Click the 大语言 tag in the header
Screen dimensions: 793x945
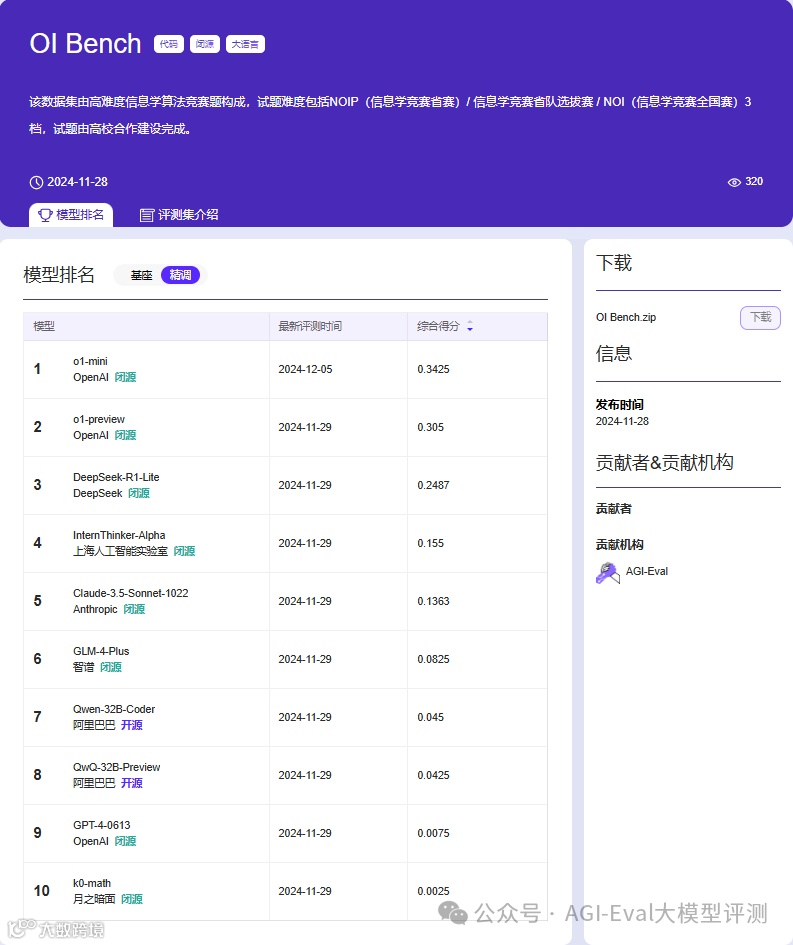245,44
